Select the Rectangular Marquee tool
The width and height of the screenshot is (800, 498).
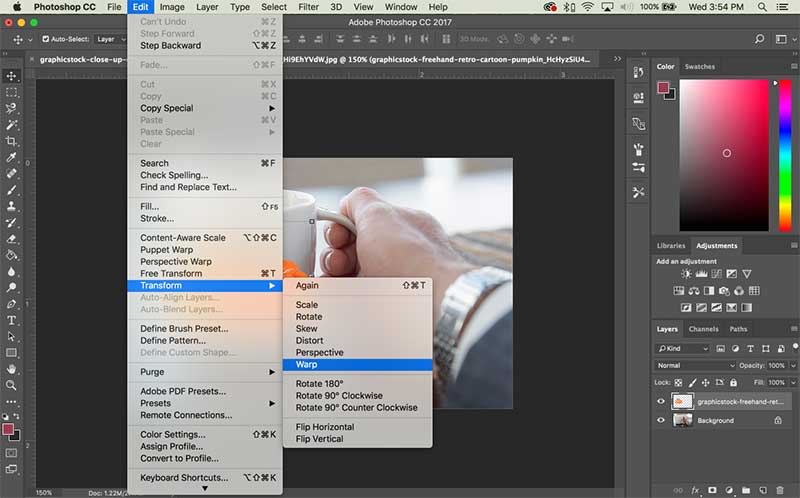(x=11, y=92)
